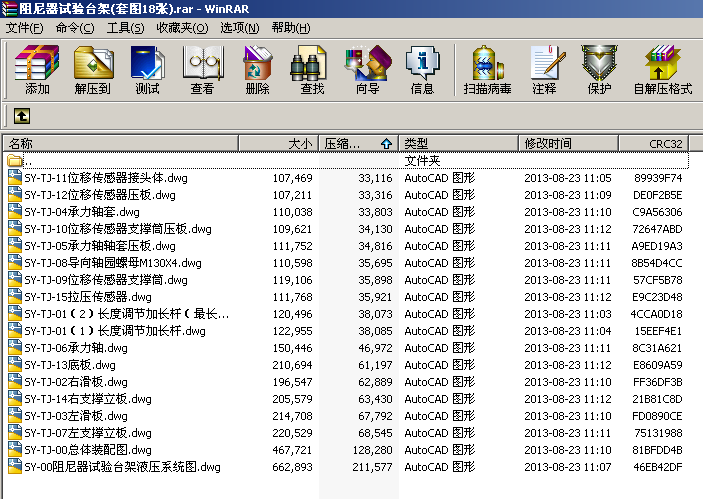The image size is (703, 499).
Task: Click modified time 2013-08-23 11:03
Action: click(x=568, y=314)
